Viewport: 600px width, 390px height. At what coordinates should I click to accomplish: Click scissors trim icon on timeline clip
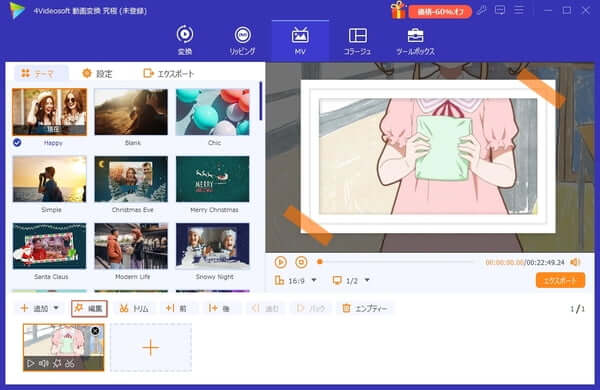(x=70, y=363)
